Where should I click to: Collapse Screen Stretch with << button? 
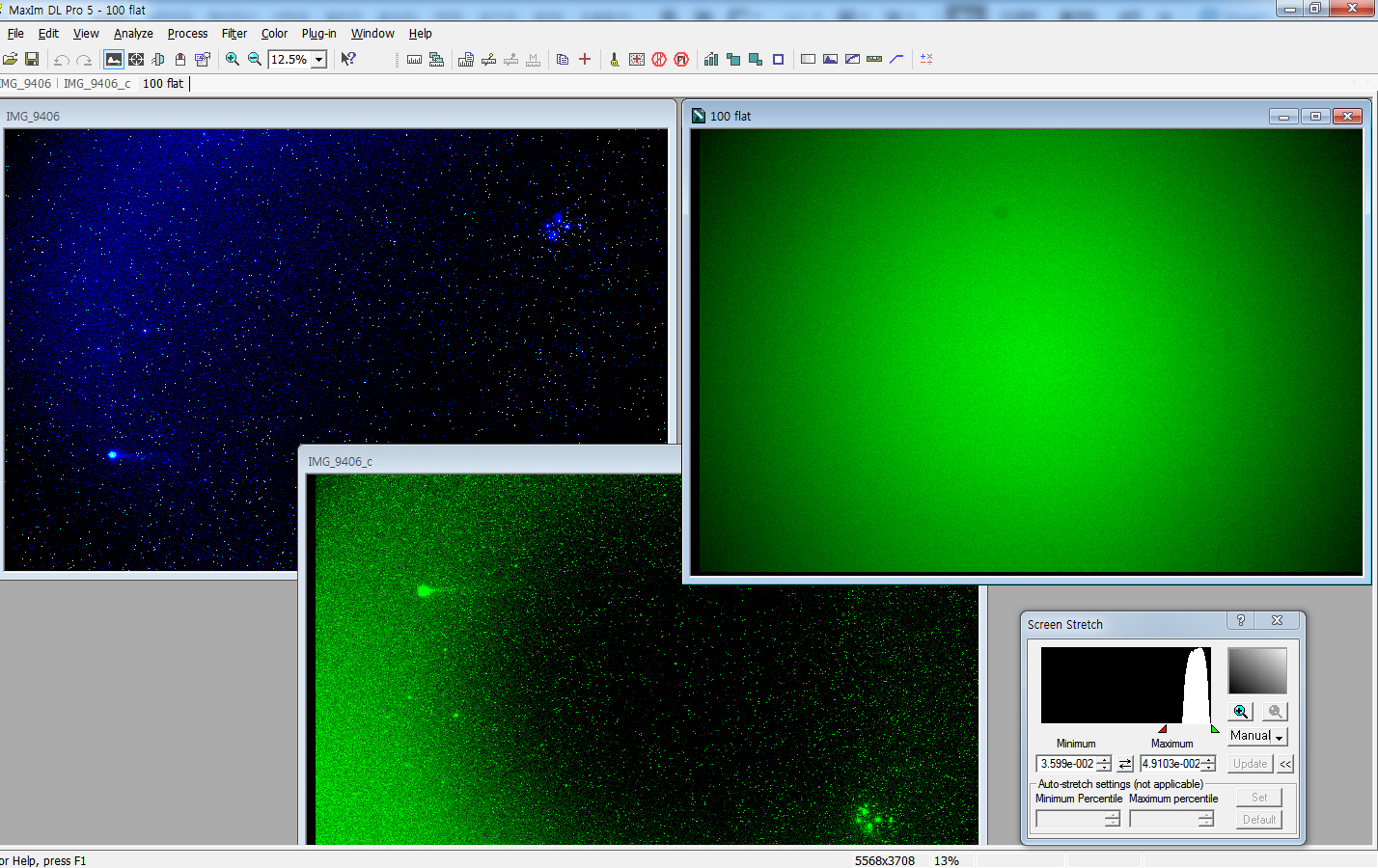click(1285, 764)
